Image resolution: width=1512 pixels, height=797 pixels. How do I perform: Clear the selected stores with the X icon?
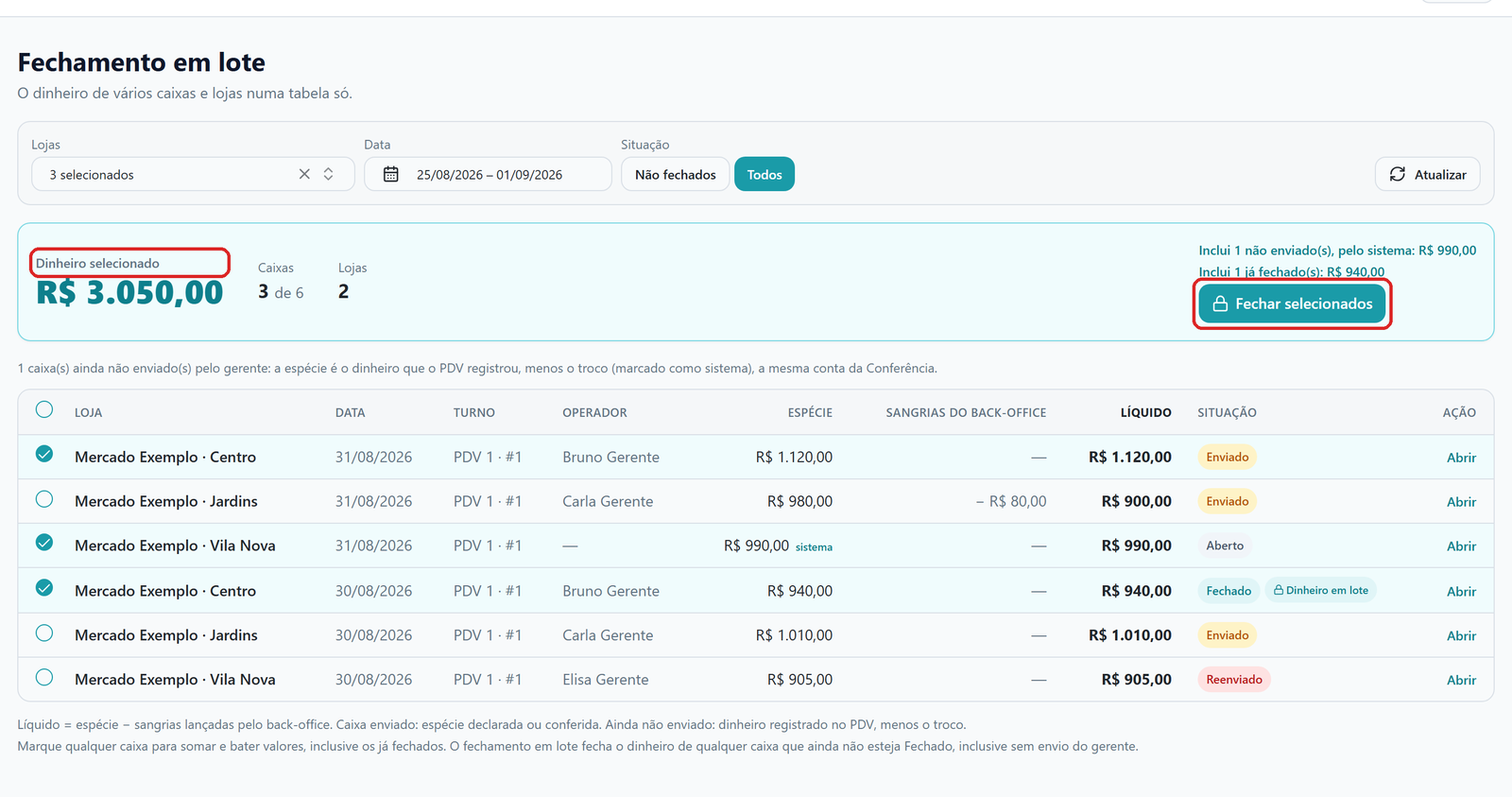point(304,174)
